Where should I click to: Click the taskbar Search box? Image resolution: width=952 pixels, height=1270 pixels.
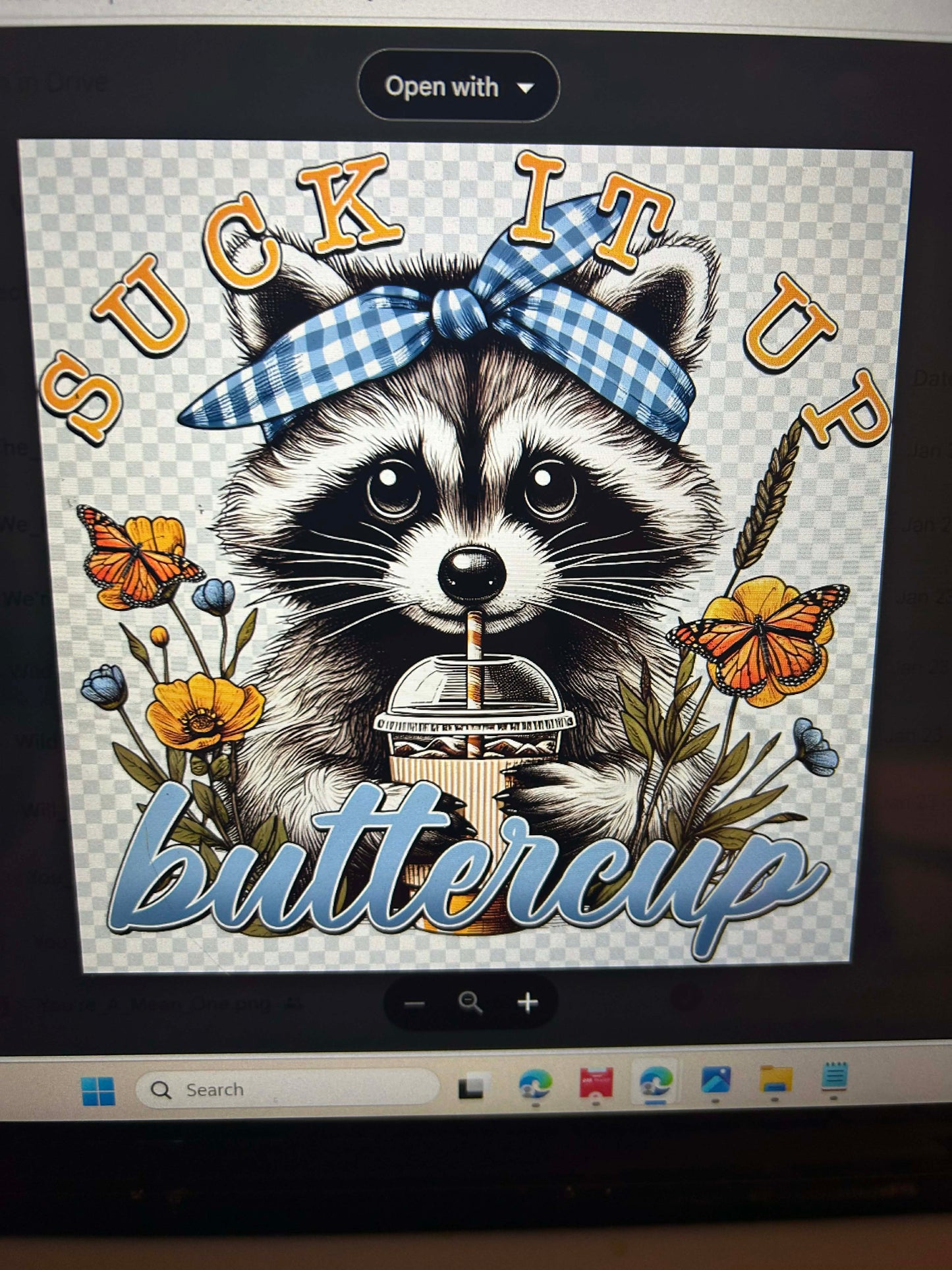point(287,1089)
